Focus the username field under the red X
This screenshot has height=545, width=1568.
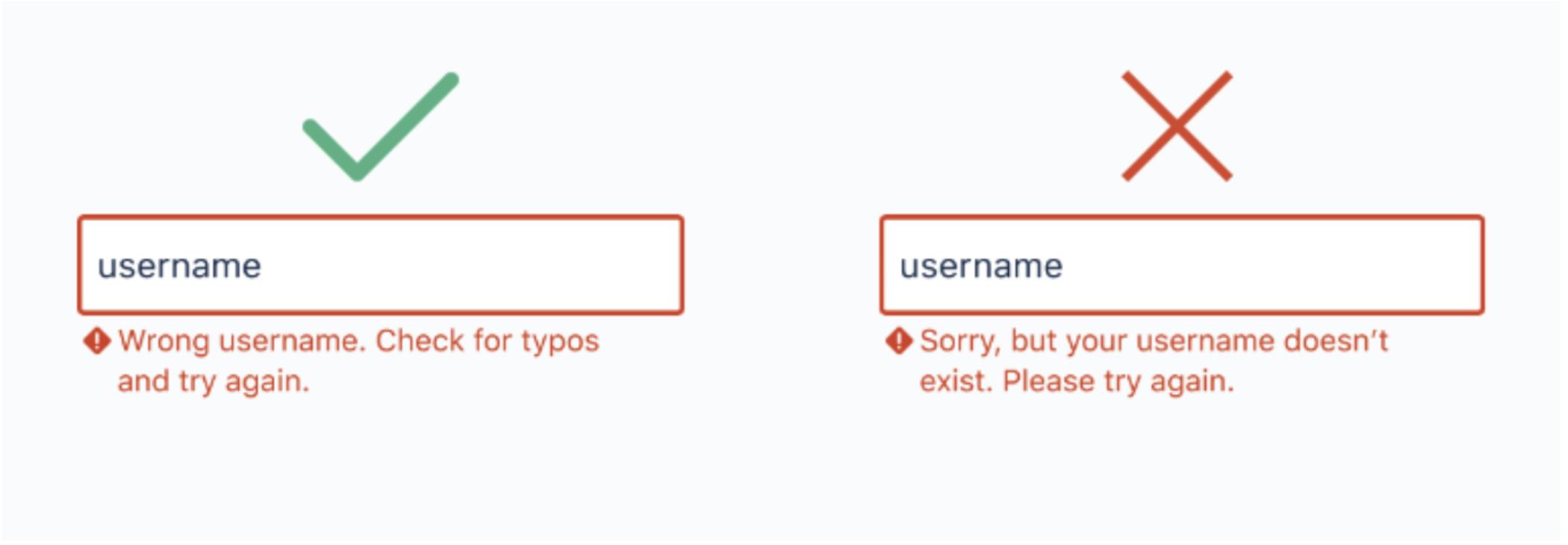click(x=1181, y=265)
